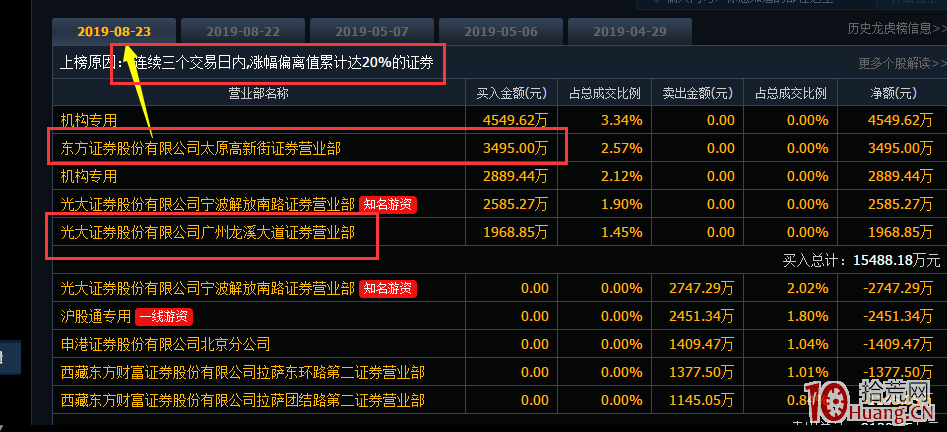The width and height of the screenshot is (947, 432).
Task: Click the 上榜原因 reason text
Action: (x=246, y=63)
